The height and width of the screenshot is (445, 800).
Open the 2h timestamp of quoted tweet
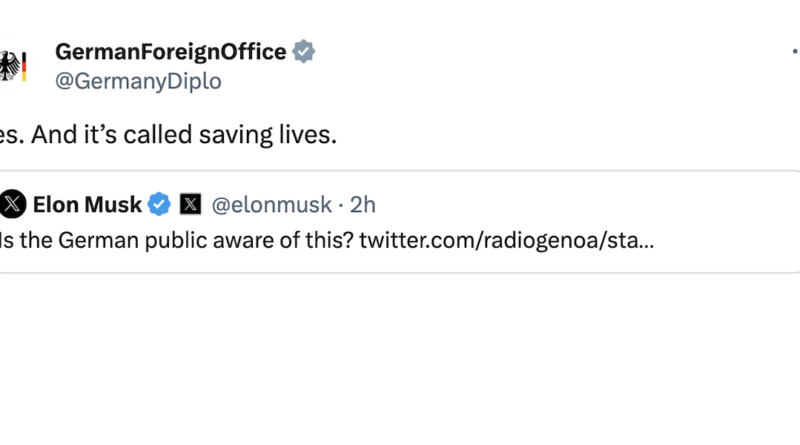(x=363, y=205)
